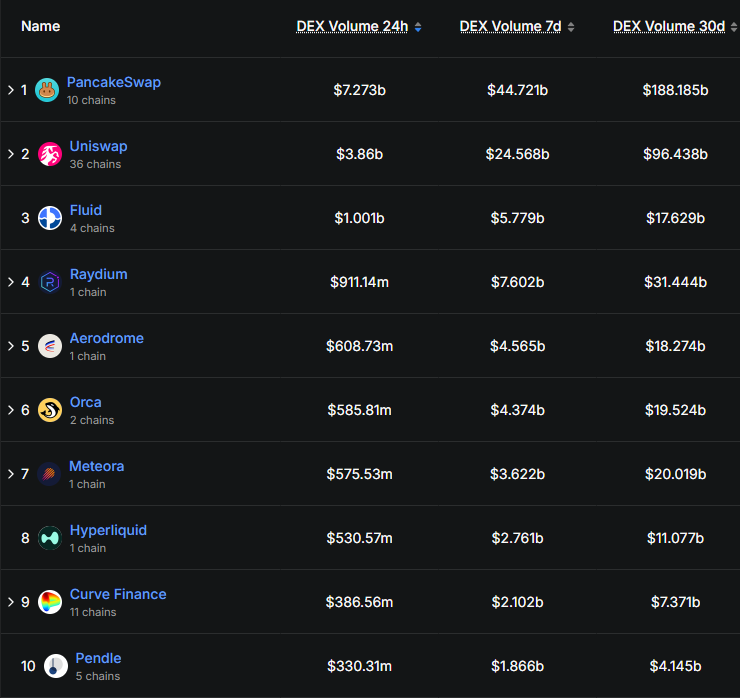Open the Curve Finance protocol link

click(x=118, y=594)
